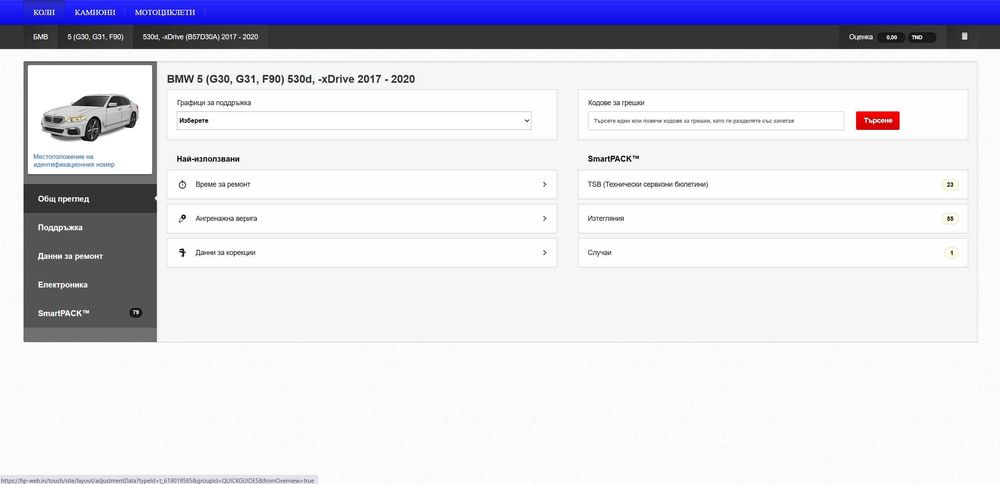The height and width of the screenshot is (484, 1000).
Task: Click the stopwatch icon for Време за ремонт
Action: coord(182,184)
